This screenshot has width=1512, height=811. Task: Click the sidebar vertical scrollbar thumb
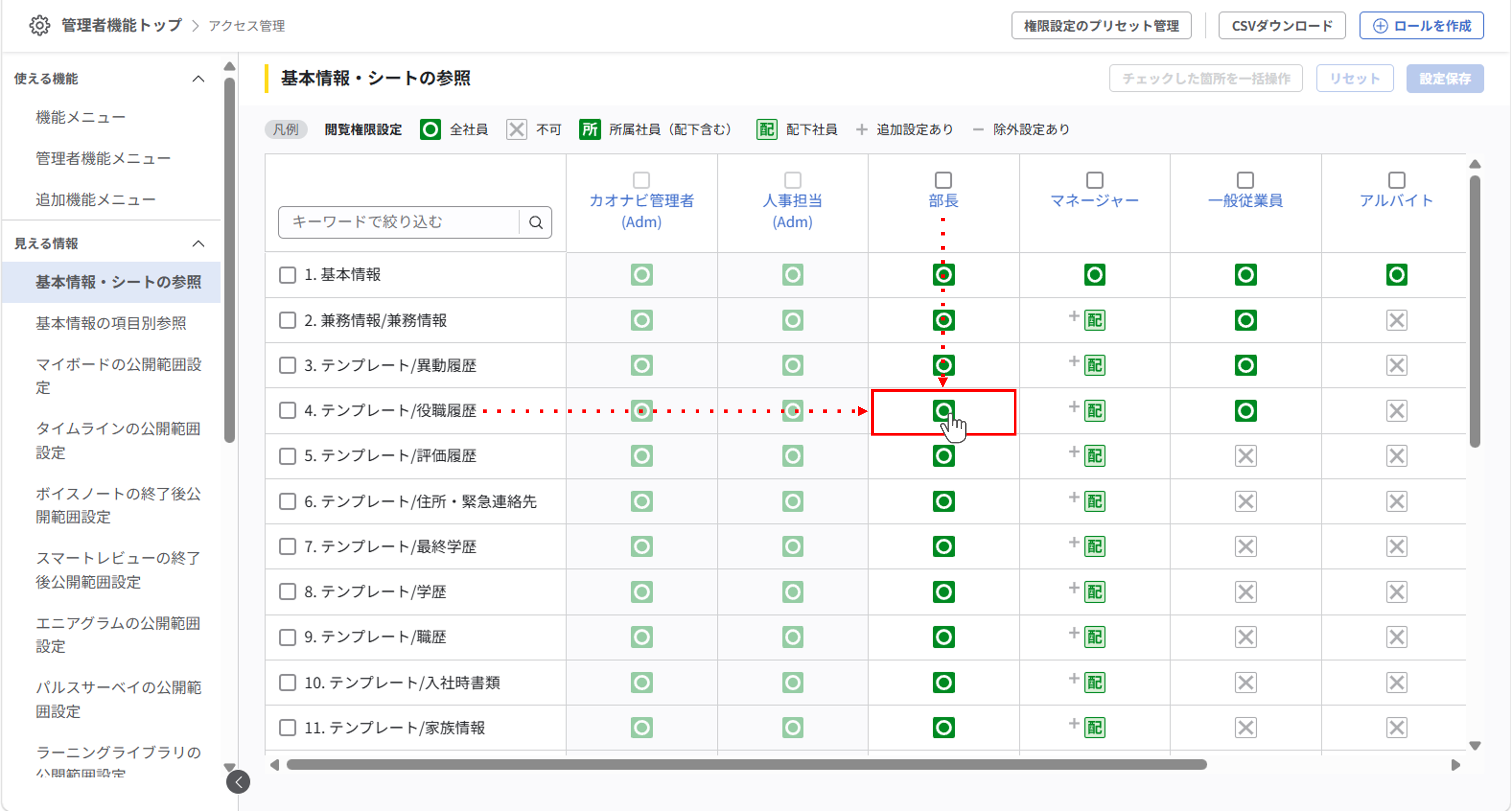[230, 260]
